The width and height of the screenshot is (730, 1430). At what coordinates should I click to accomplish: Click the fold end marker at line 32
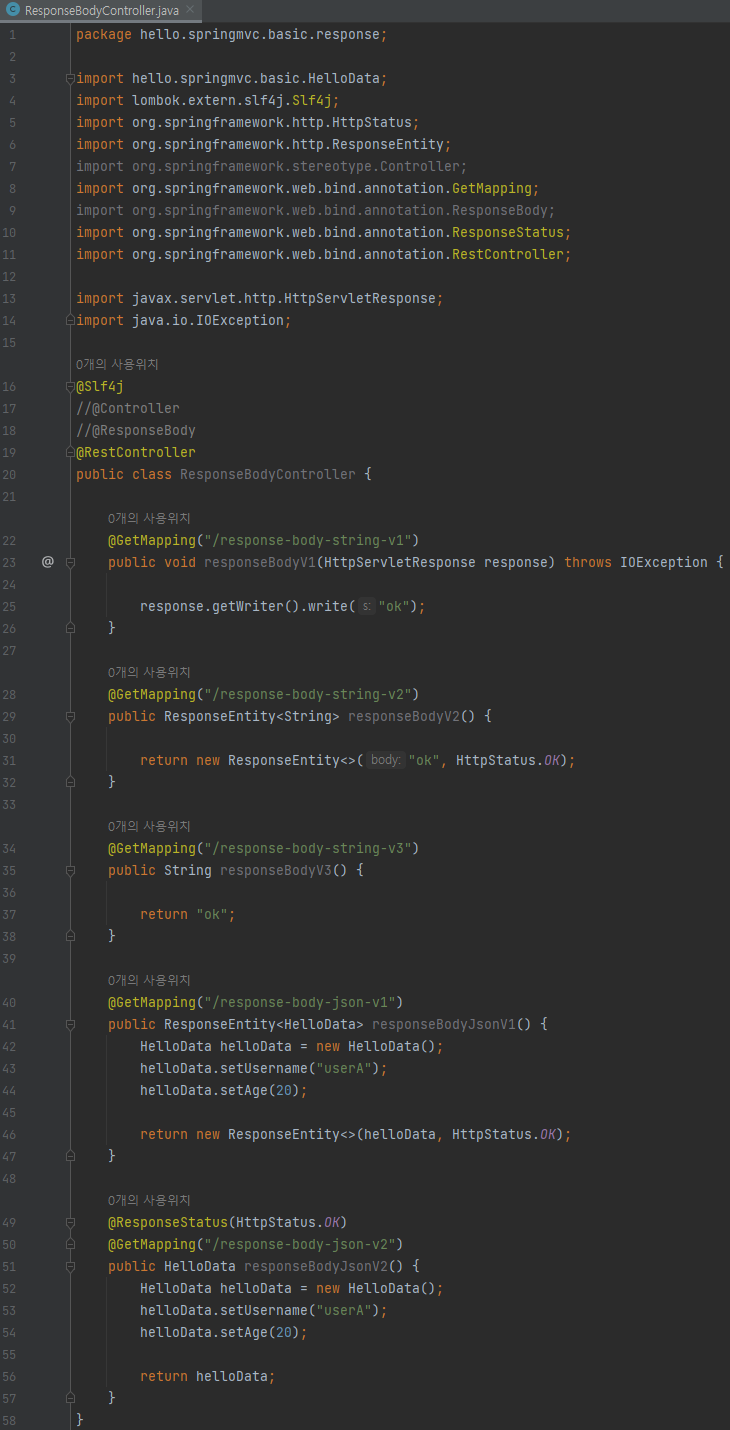[x=70, y=782]
